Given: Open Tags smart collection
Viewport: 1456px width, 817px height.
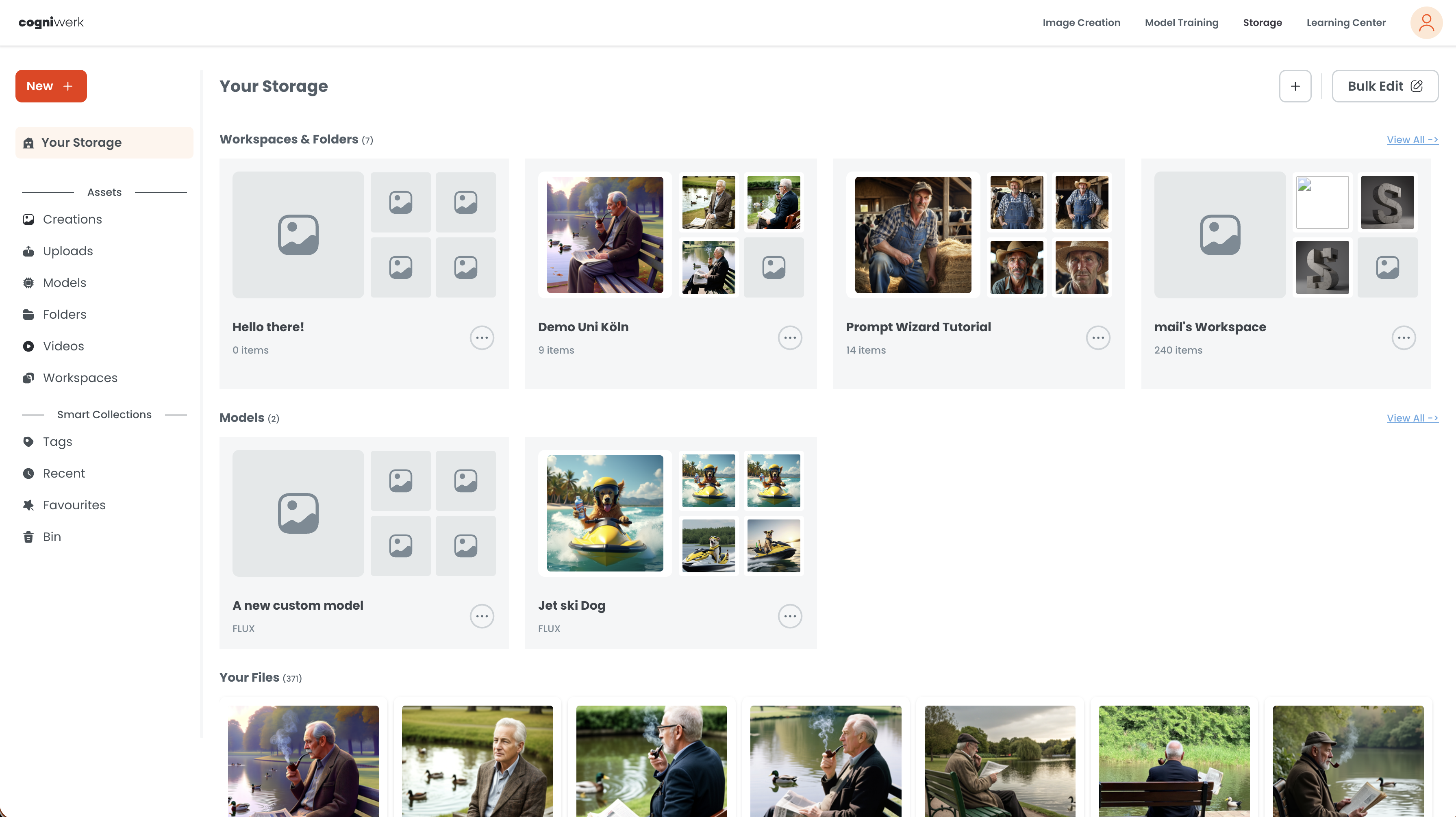Looking at the screenshot, I should [57, 441].
